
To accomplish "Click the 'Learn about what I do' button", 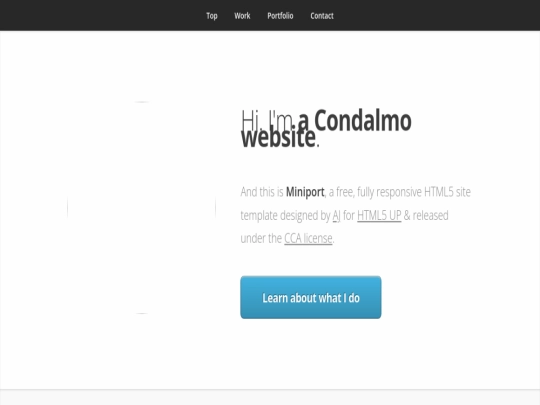I will pos(311,297).
